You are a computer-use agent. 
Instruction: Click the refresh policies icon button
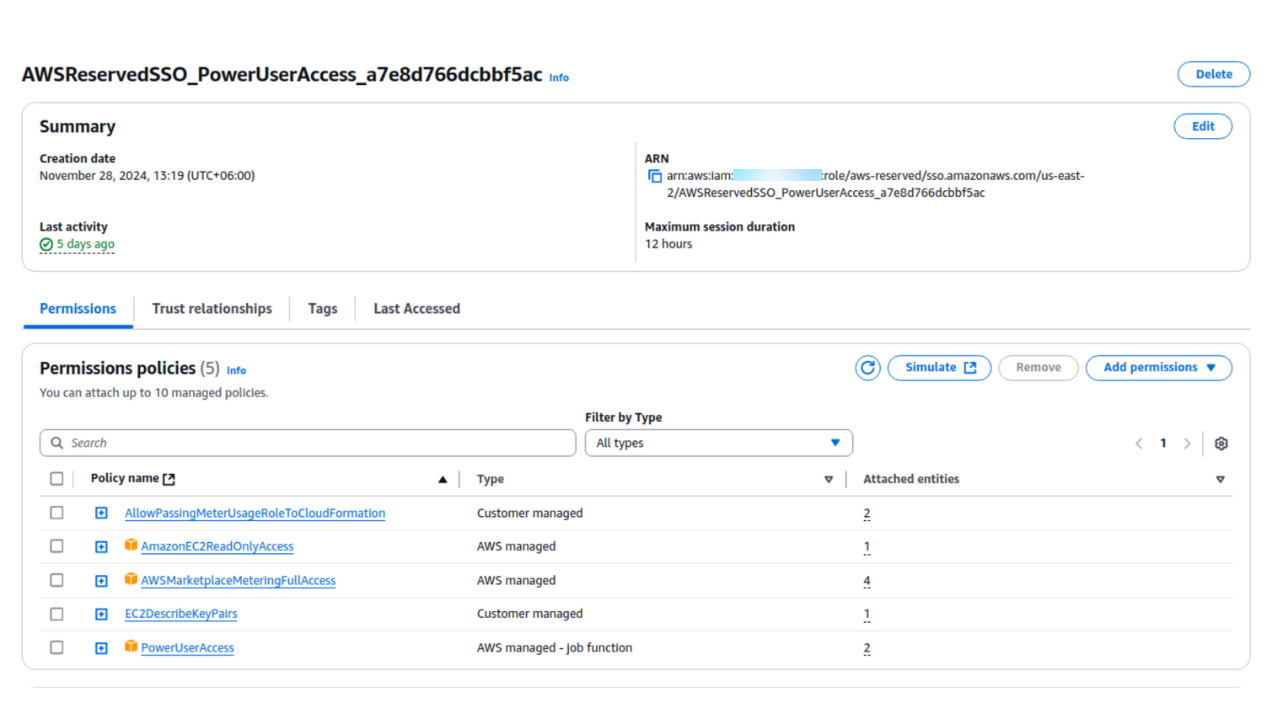pyautogui.click(x=867, y=368)
